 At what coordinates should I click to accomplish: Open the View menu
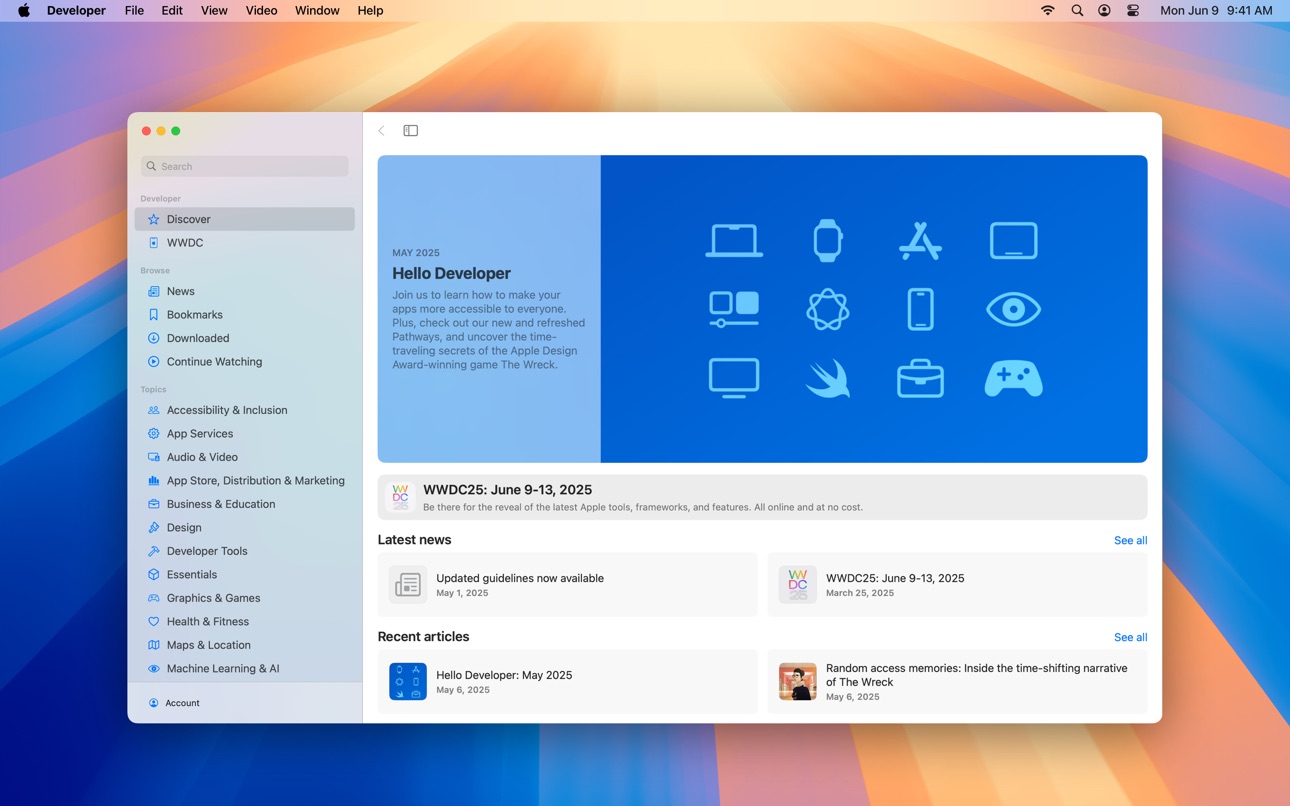[x=214, y=10]
